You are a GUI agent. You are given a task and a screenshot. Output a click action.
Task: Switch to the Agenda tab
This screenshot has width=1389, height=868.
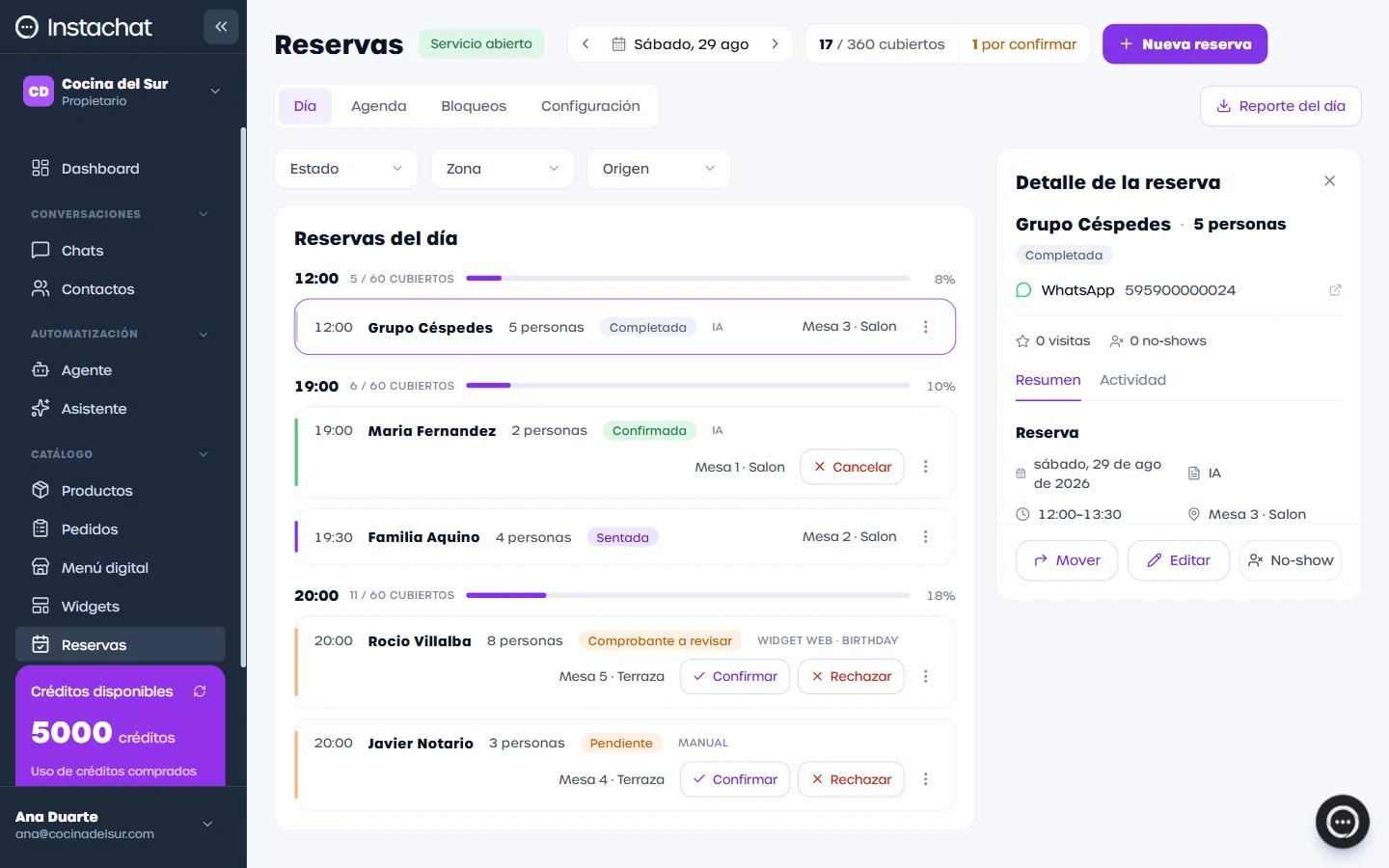378,106
